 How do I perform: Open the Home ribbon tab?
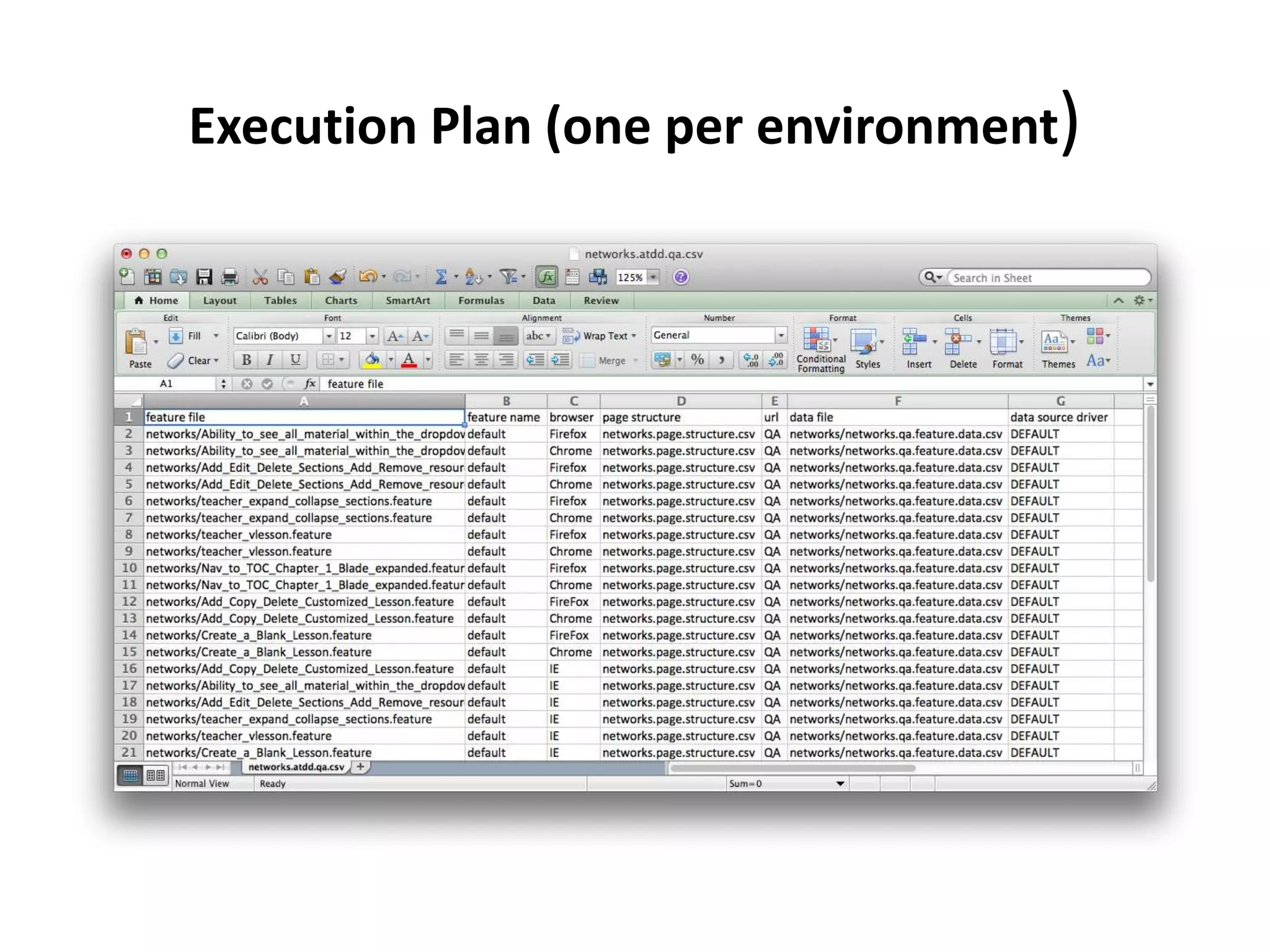point(156,301)
